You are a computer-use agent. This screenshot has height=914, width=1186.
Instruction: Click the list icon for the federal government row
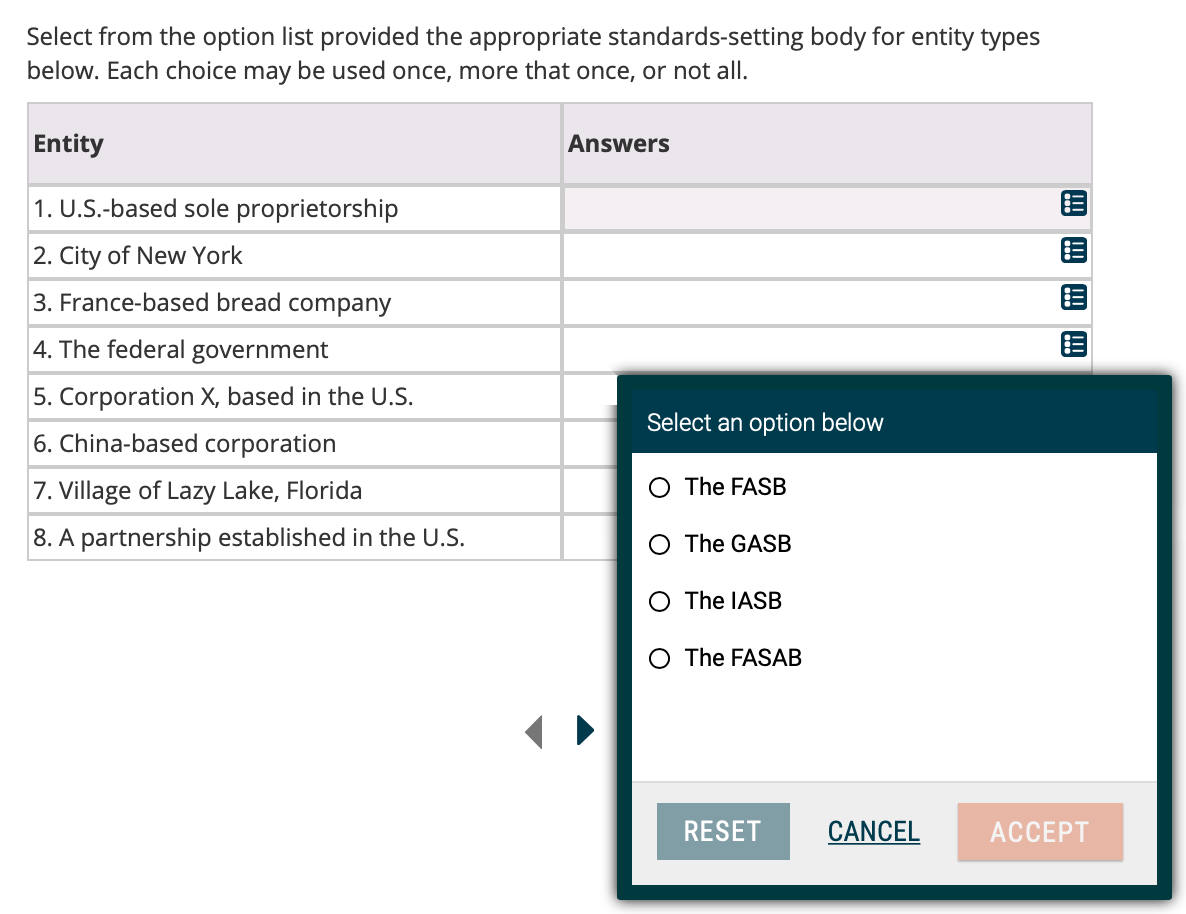pos(1073,344)
